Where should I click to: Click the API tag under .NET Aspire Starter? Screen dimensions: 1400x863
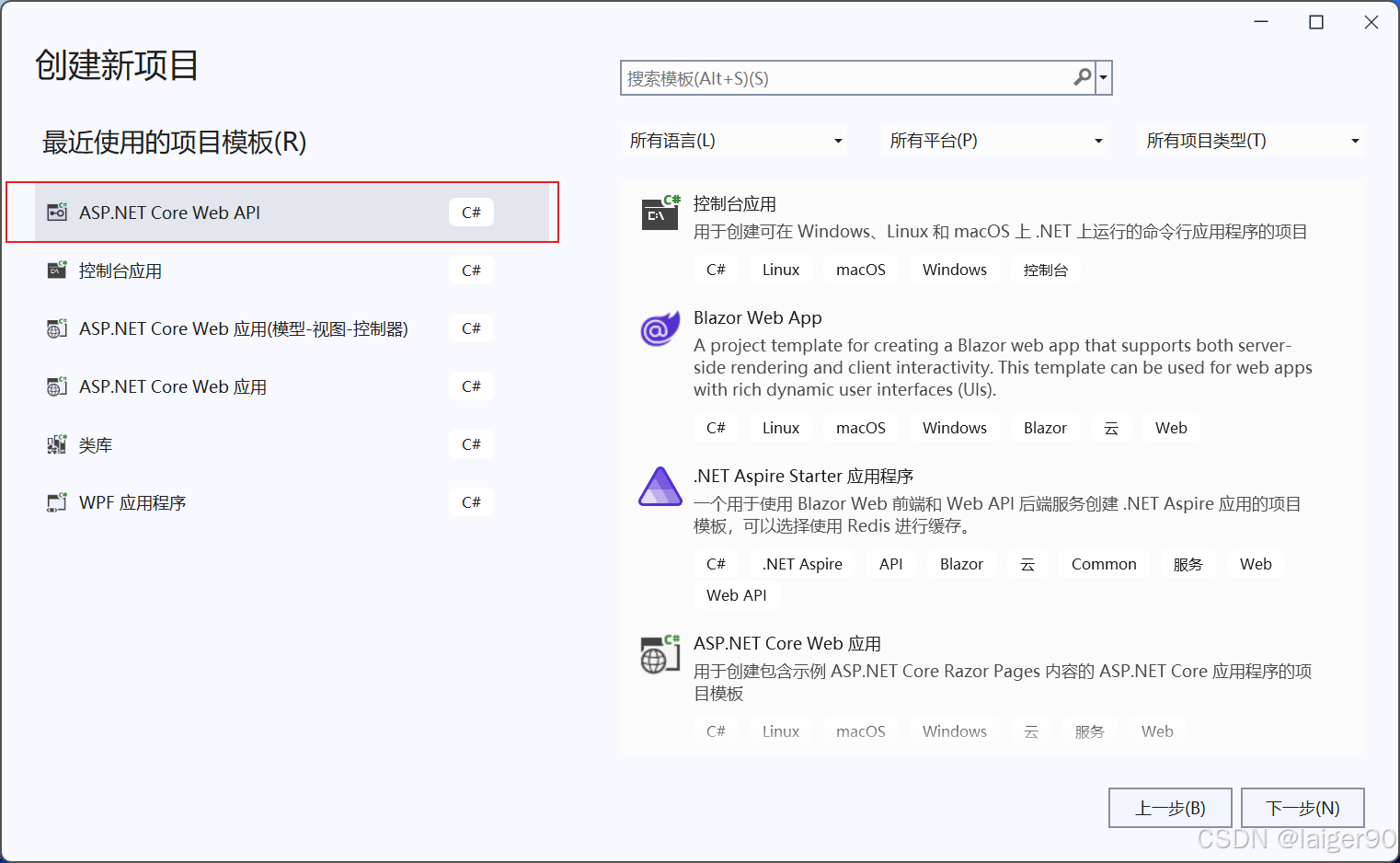click(x=891, y=564)
